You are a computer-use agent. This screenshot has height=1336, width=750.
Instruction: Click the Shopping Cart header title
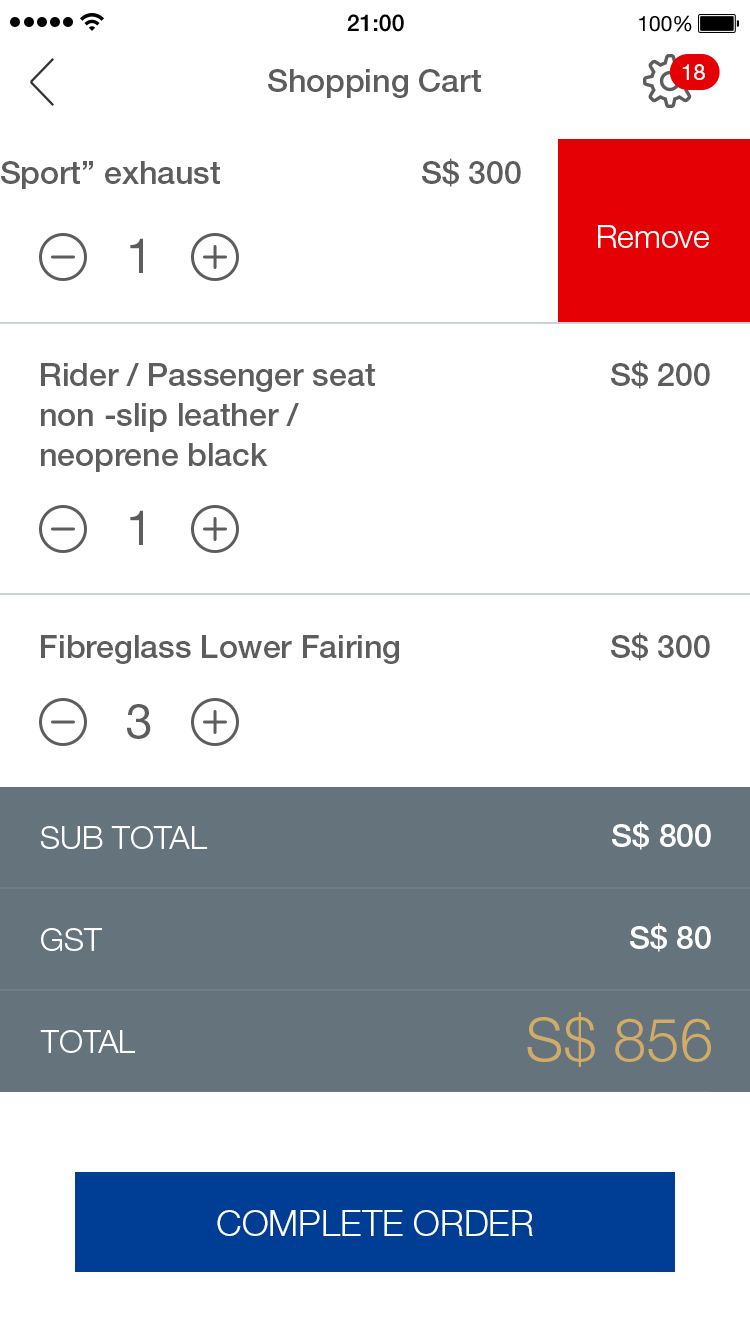pos(374,81)
